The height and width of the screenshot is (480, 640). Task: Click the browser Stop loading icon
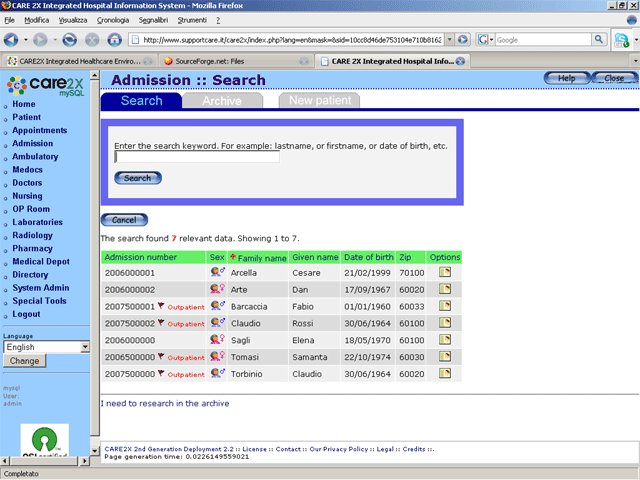(92, 40)
